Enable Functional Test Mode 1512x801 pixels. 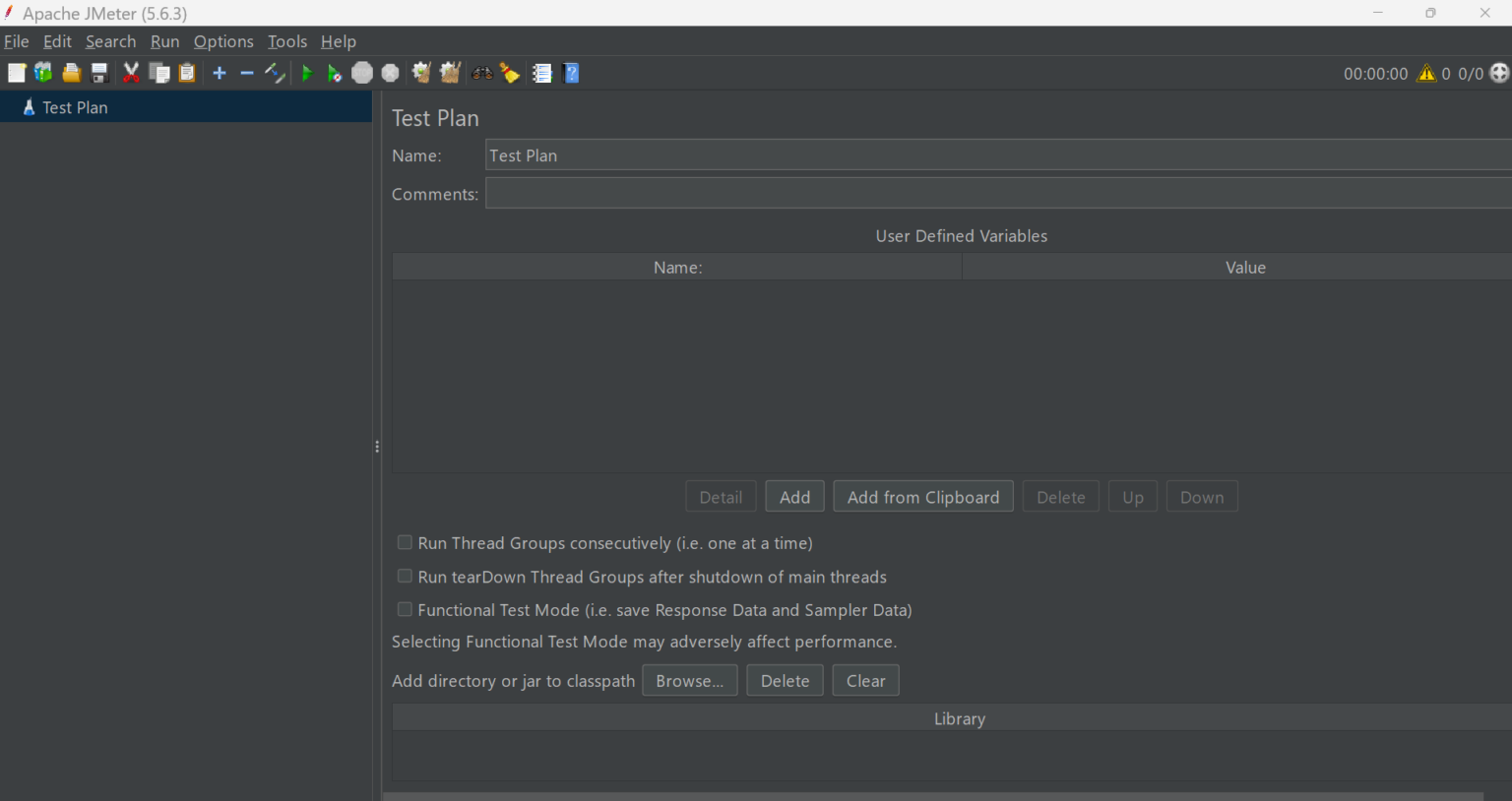coord(405,609)
